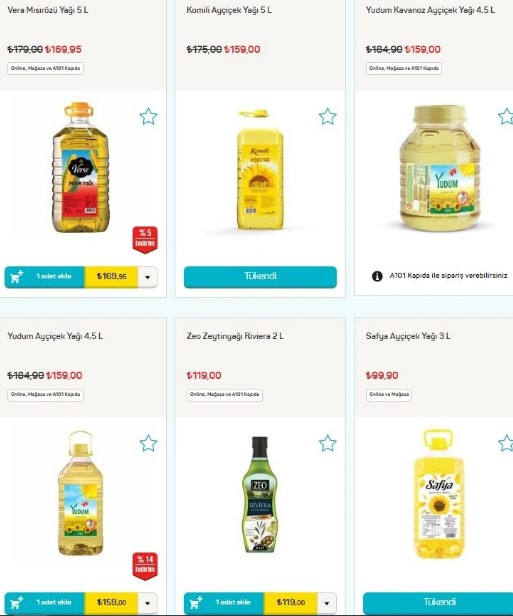Viewport: 513px width, 616px height.
Task: Expand quantity dropdown next to ₺119,00 button
Action: tap(327, 603)
